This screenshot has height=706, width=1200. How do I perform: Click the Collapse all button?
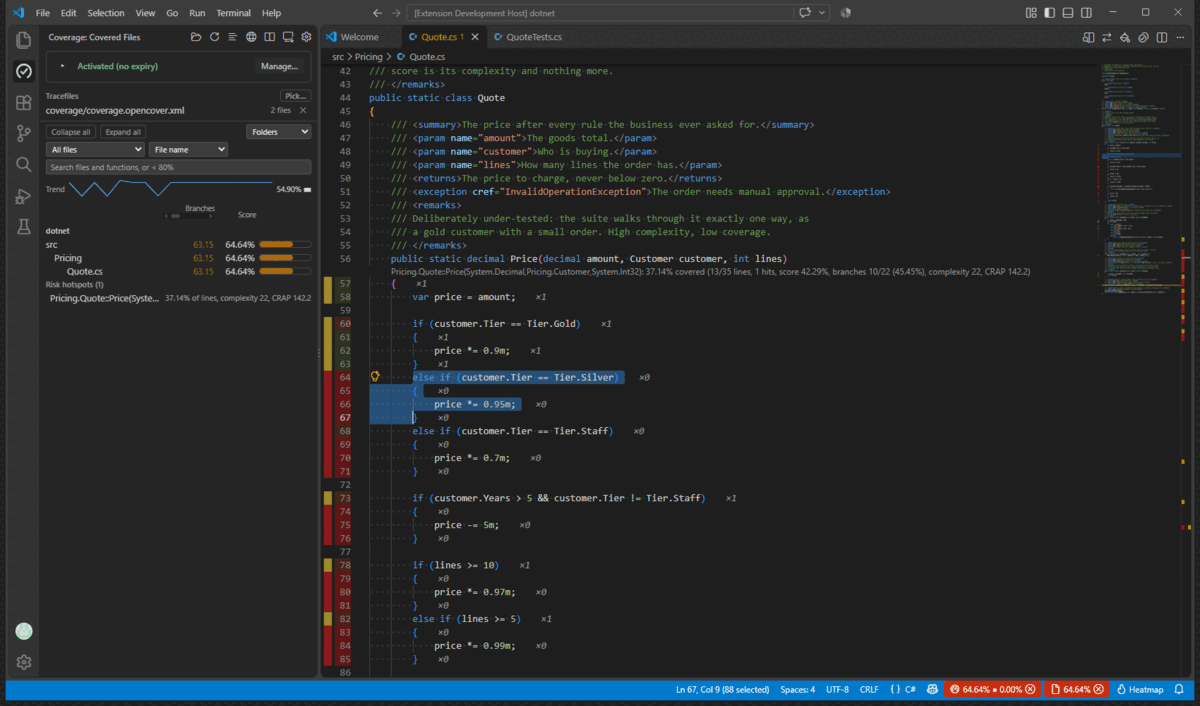(71, 132)
